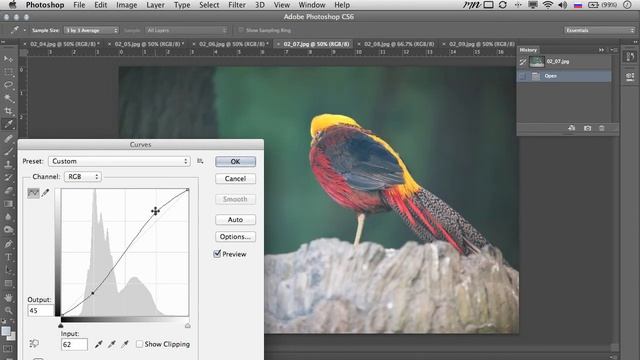Select the Hand tool

point(8,298)
